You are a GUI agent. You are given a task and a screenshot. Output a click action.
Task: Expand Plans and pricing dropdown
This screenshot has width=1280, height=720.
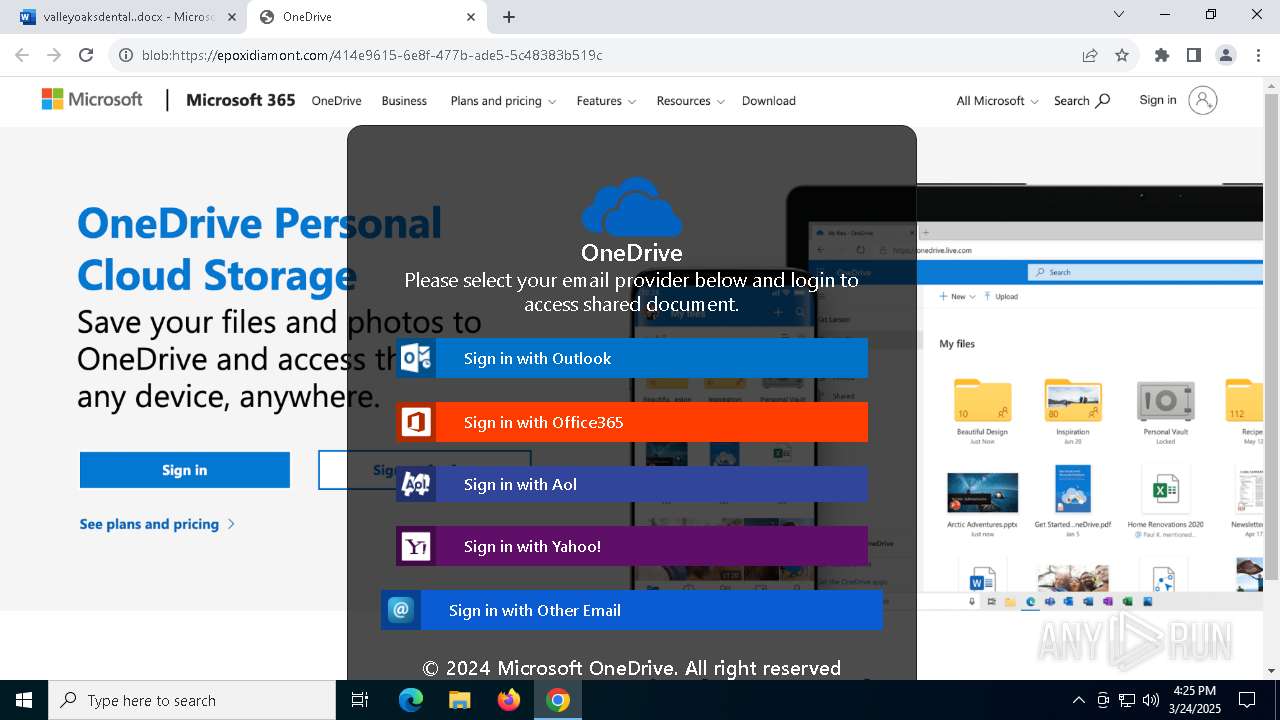pyautogui.click(x=503, y=101)
